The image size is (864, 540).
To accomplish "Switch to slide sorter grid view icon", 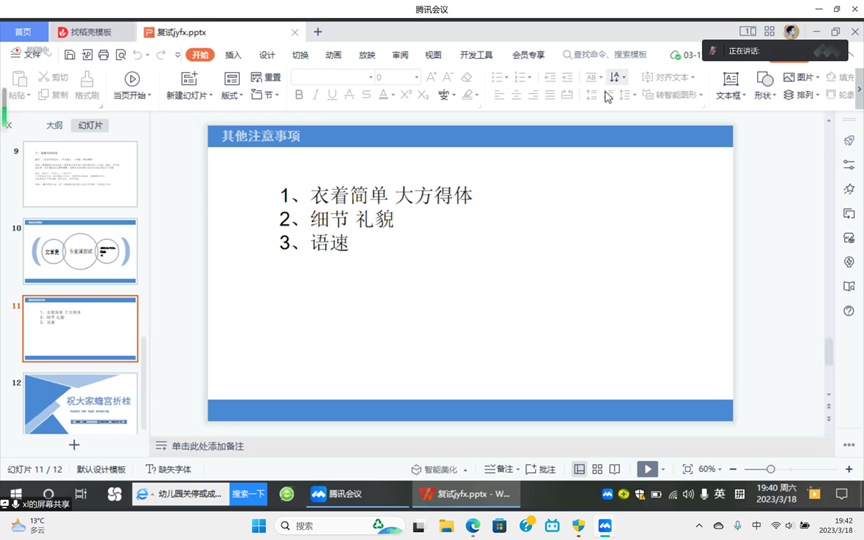I will [x=597, y=469].
